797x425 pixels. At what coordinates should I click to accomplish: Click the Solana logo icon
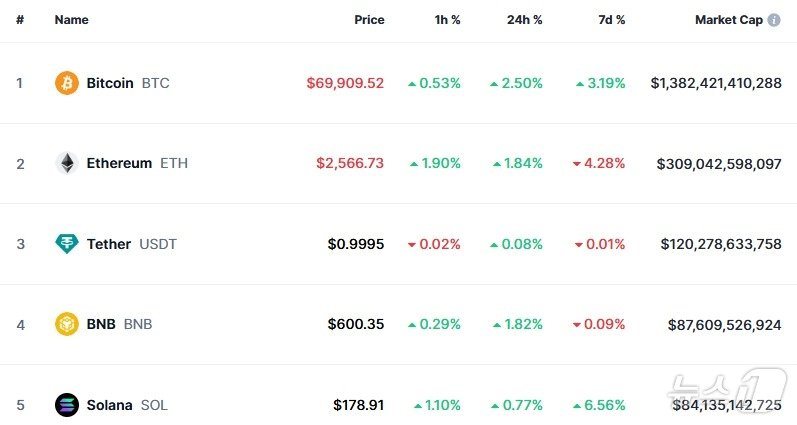point(67,405)
